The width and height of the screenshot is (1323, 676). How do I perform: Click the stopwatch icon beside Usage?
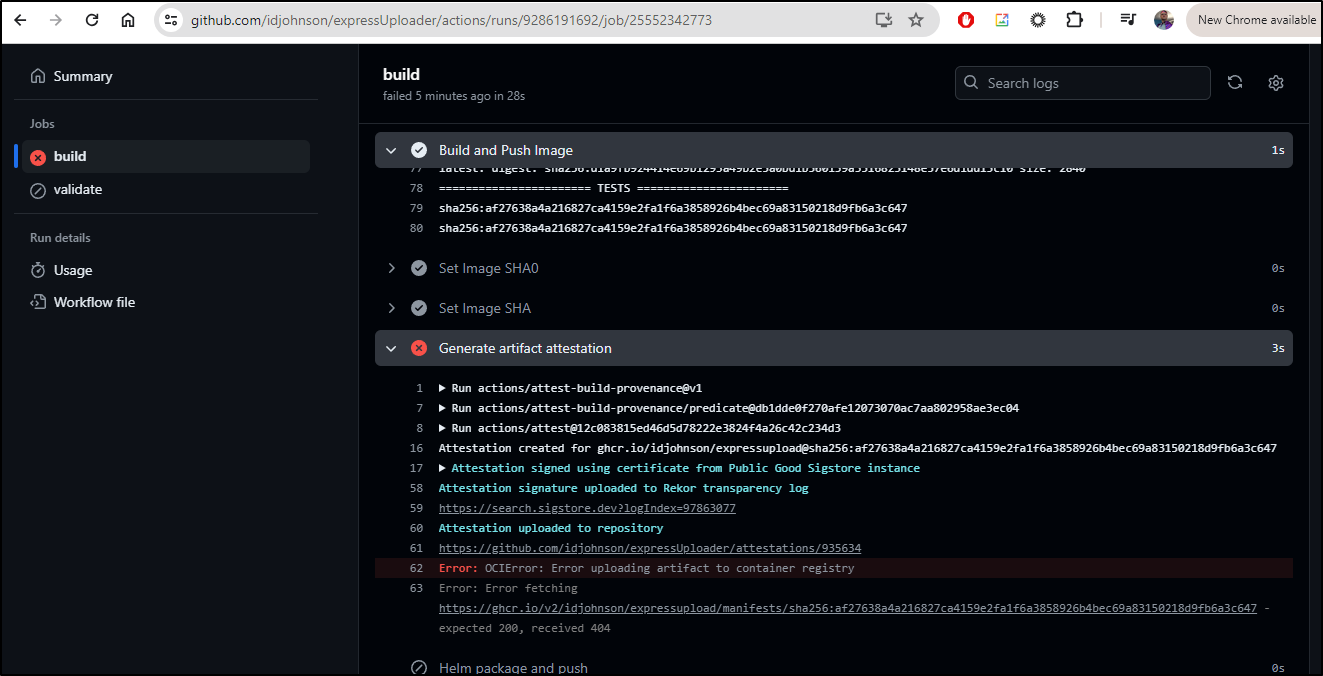38,270
